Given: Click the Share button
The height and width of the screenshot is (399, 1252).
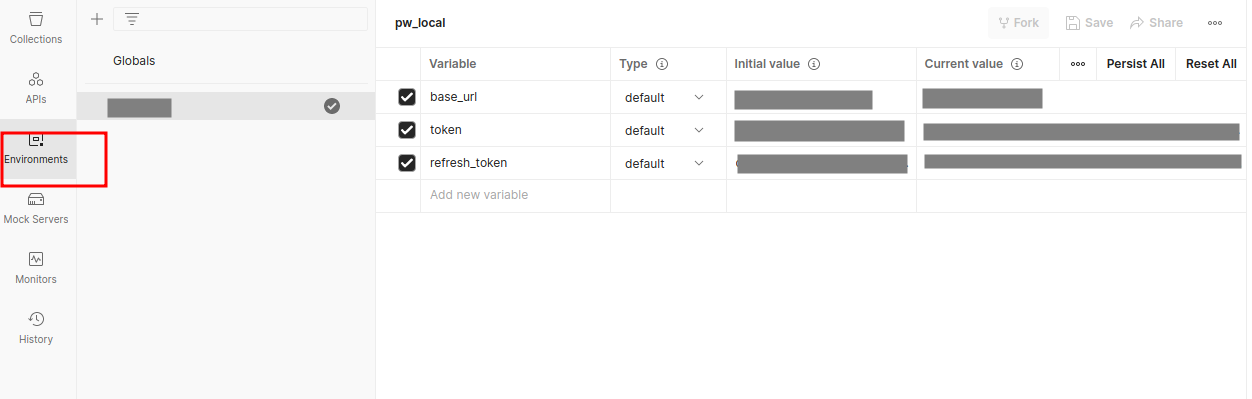Looking at the screenshot, I should 1156,23.
